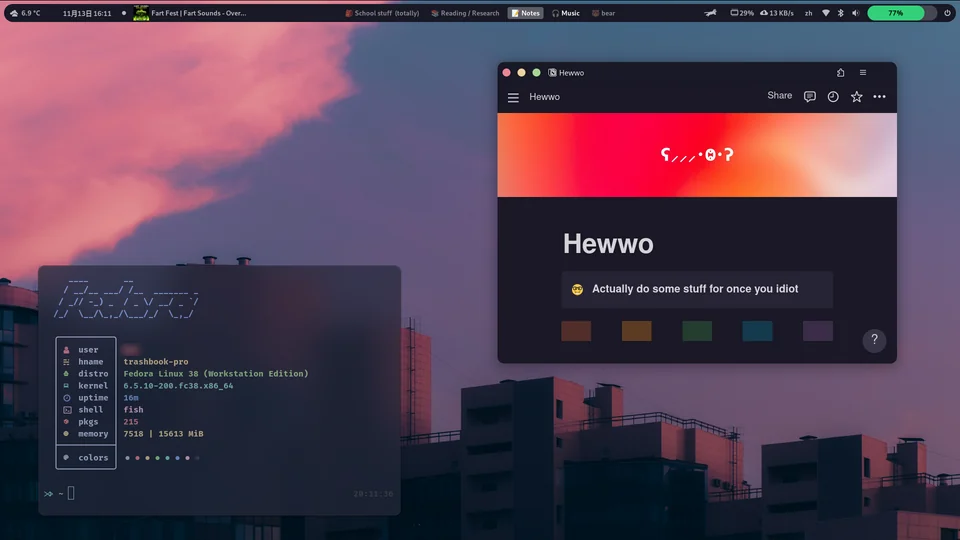The width and height of the screenshot is (960, 540).
Task: Switch to Reading / Research workspace
Action: pyautogui.click(x=465, y=13)
